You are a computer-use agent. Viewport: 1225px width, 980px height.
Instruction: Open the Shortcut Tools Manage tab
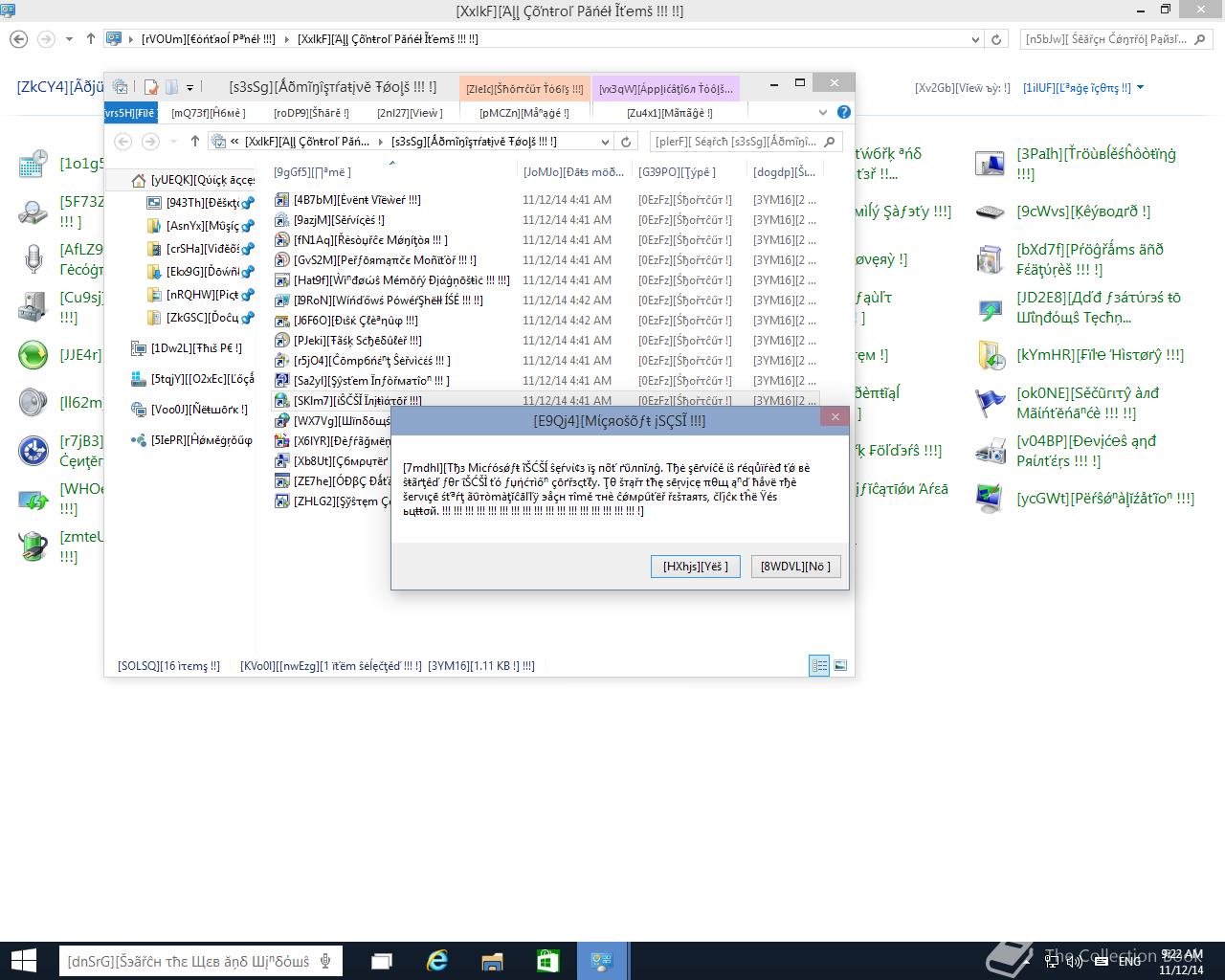[523, 113]
